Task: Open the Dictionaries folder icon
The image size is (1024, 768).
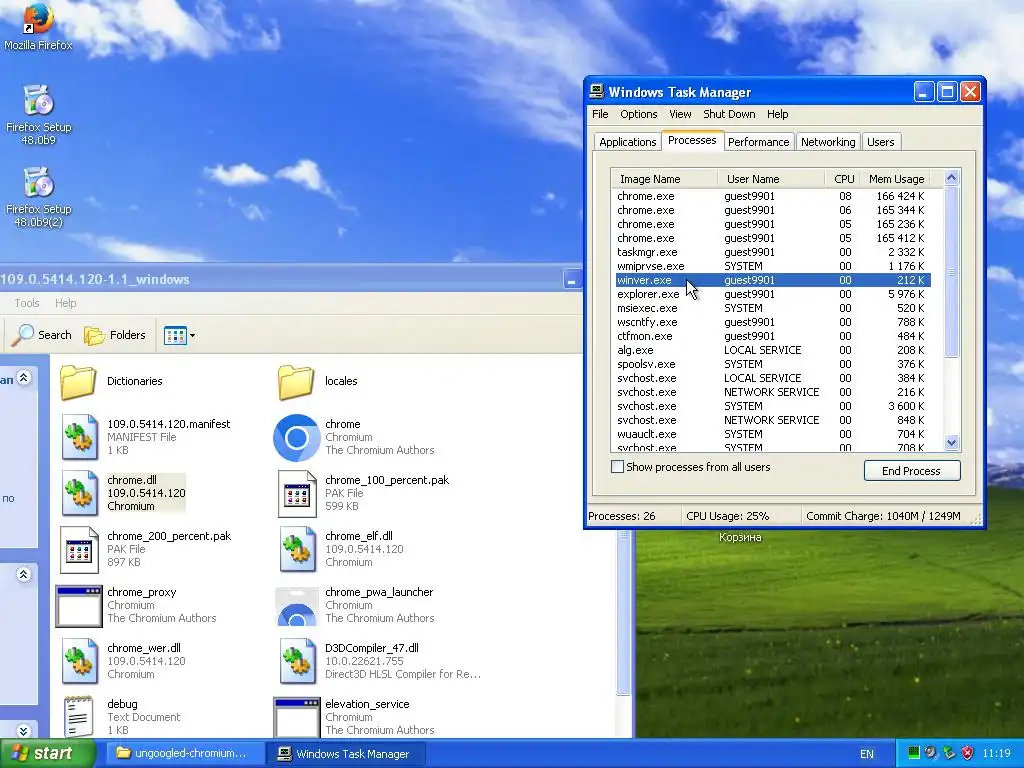Action: (x=78, y=381)
